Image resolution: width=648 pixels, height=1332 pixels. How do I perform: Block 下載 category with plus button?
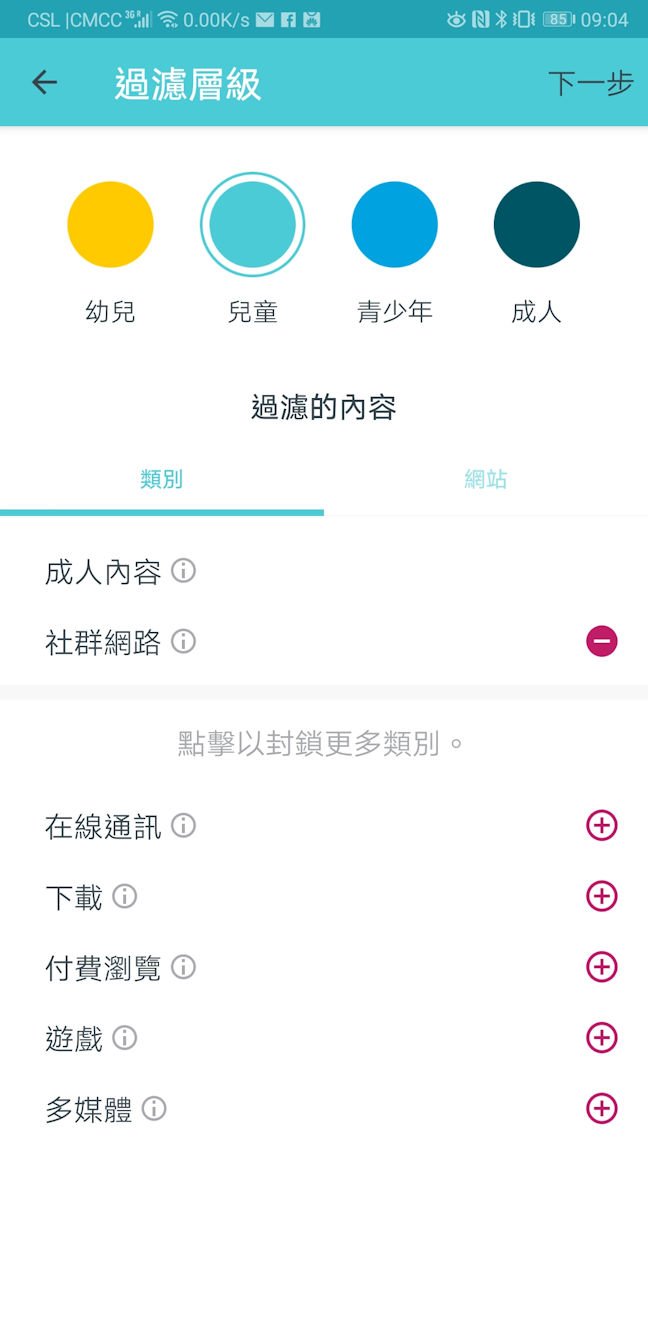pos(601,897)
